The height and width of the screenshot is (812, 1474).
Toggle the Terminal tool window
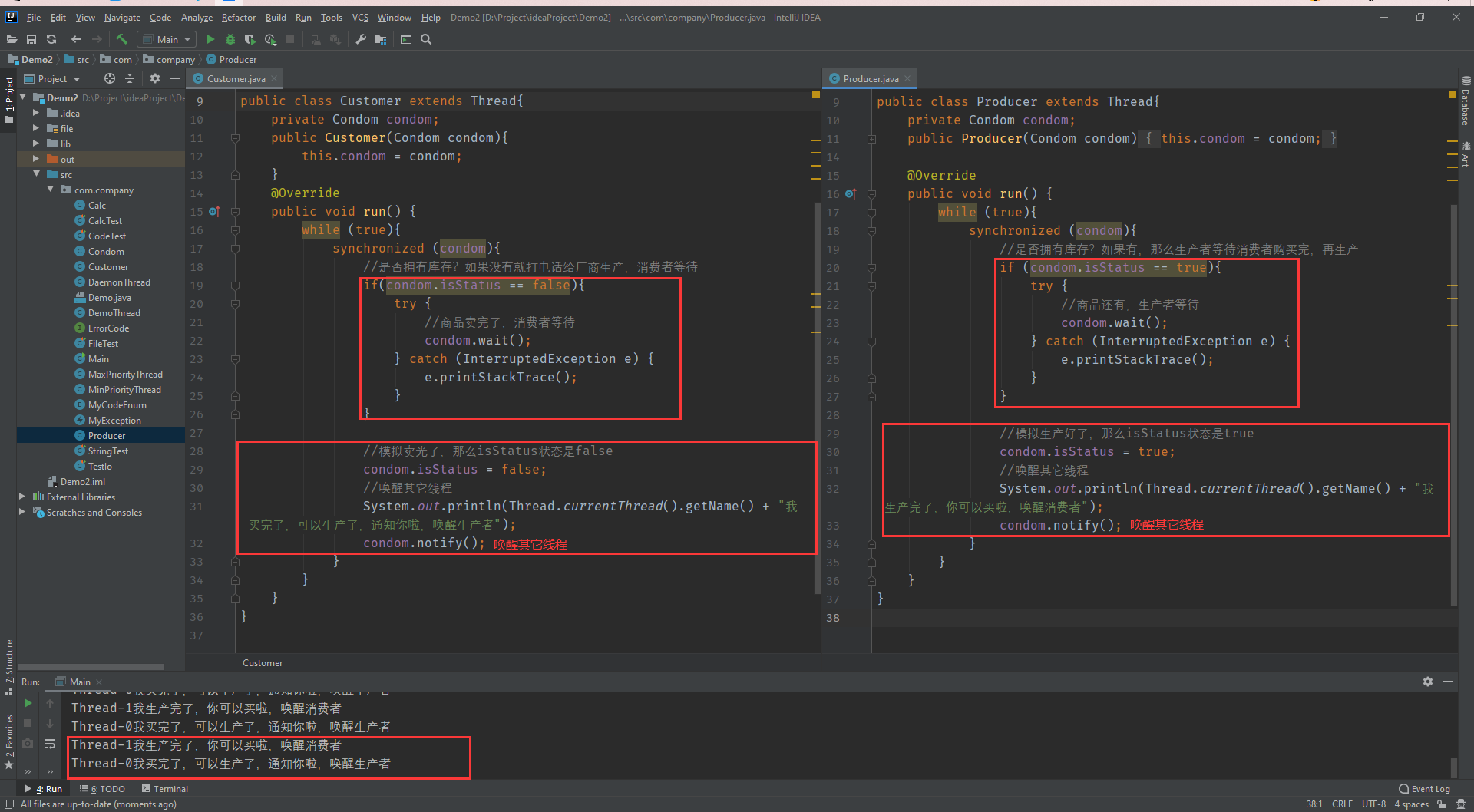coord(165,789)
